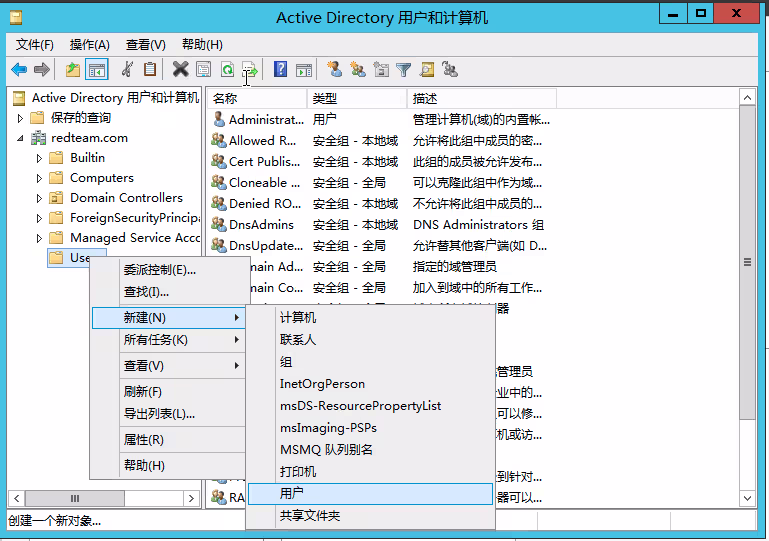769x541 pixels.
Task: Expand the Domain Controllers tree node
Action: (40, 198)
